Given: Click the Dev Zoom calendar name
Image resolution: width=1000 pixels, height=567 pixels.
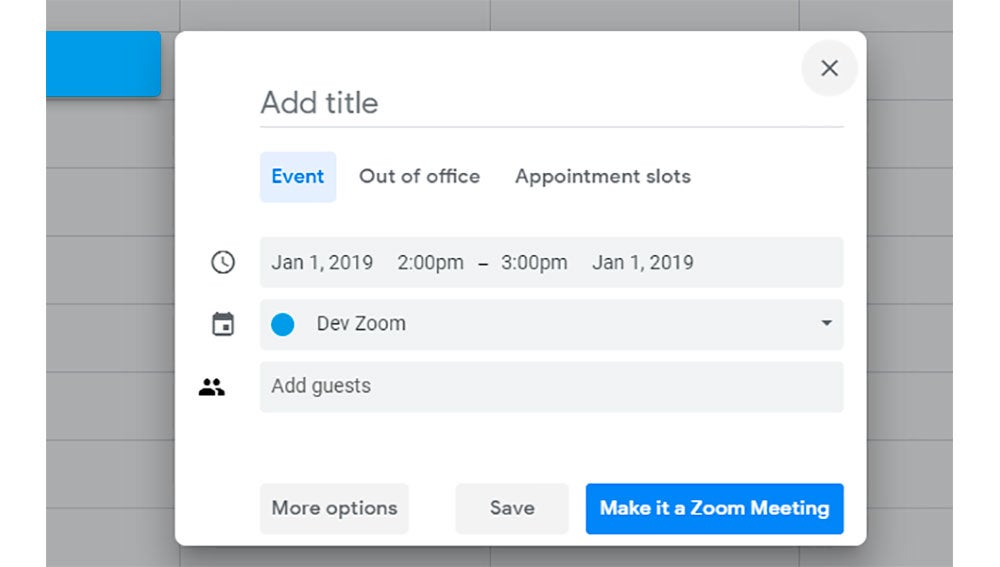Looking at the screenshot, I should click(x=361, y=324).
